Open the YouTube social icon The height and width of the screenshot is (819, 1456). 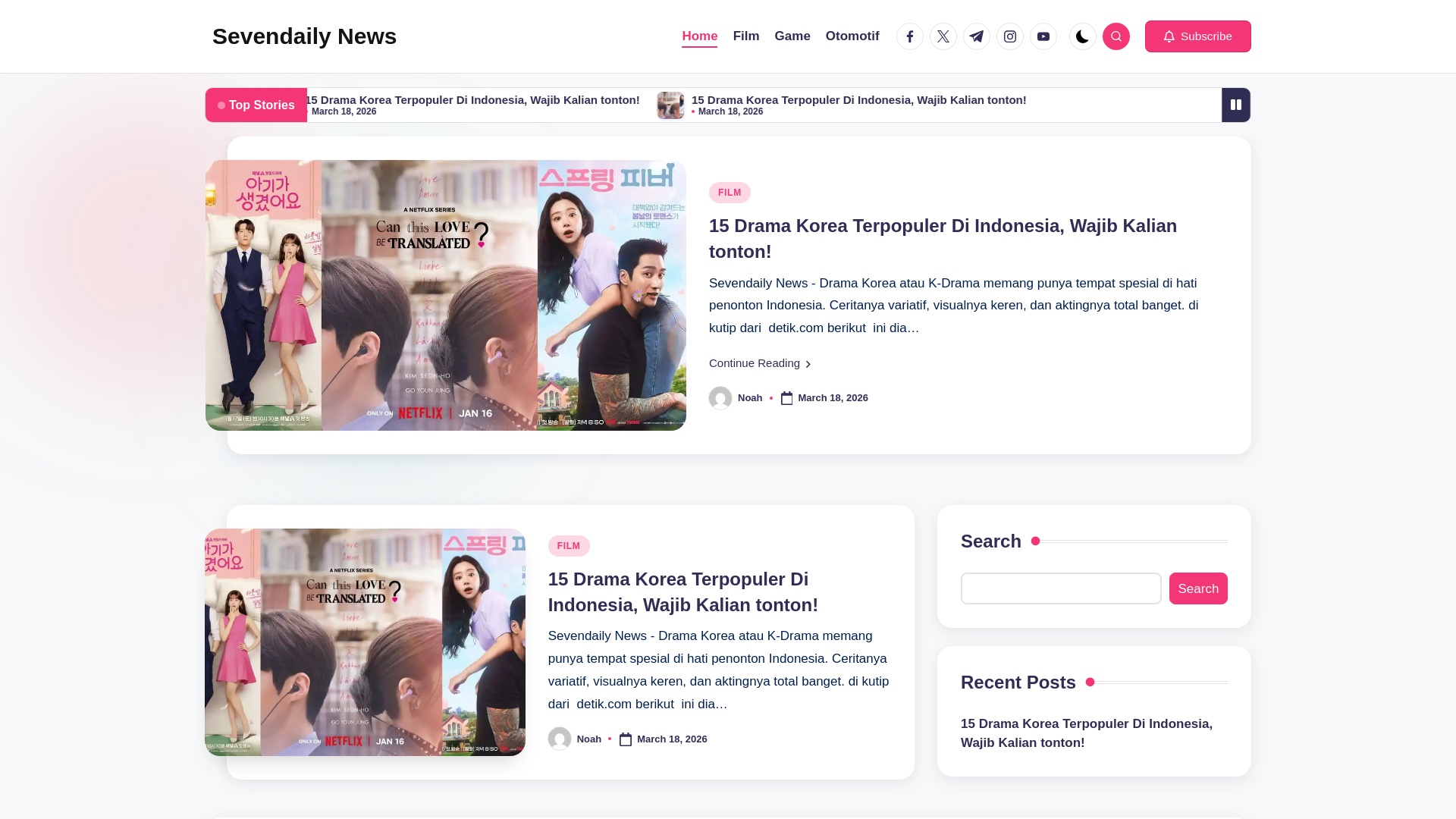coord(1043,36)
